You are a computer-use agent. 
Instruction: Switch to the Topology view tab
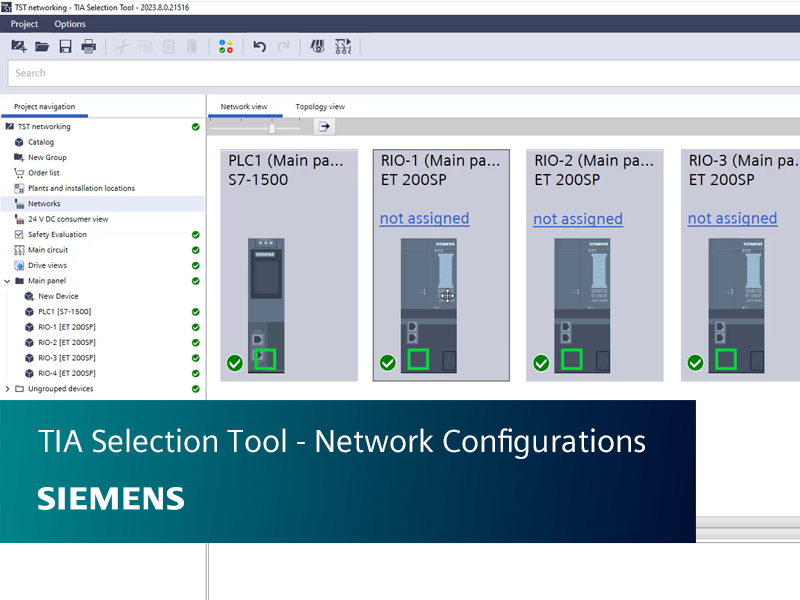pos(320,107)
